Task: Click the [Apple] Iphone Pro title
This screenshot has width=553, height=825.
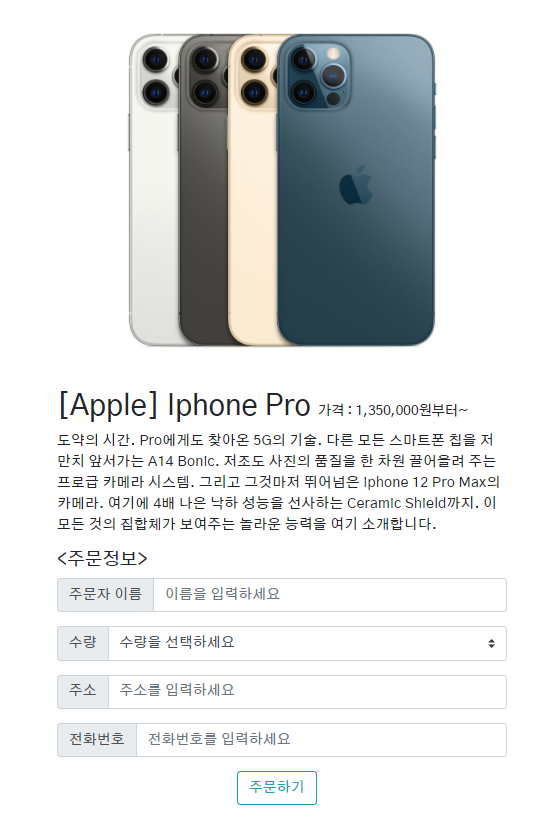Action: 185,405
